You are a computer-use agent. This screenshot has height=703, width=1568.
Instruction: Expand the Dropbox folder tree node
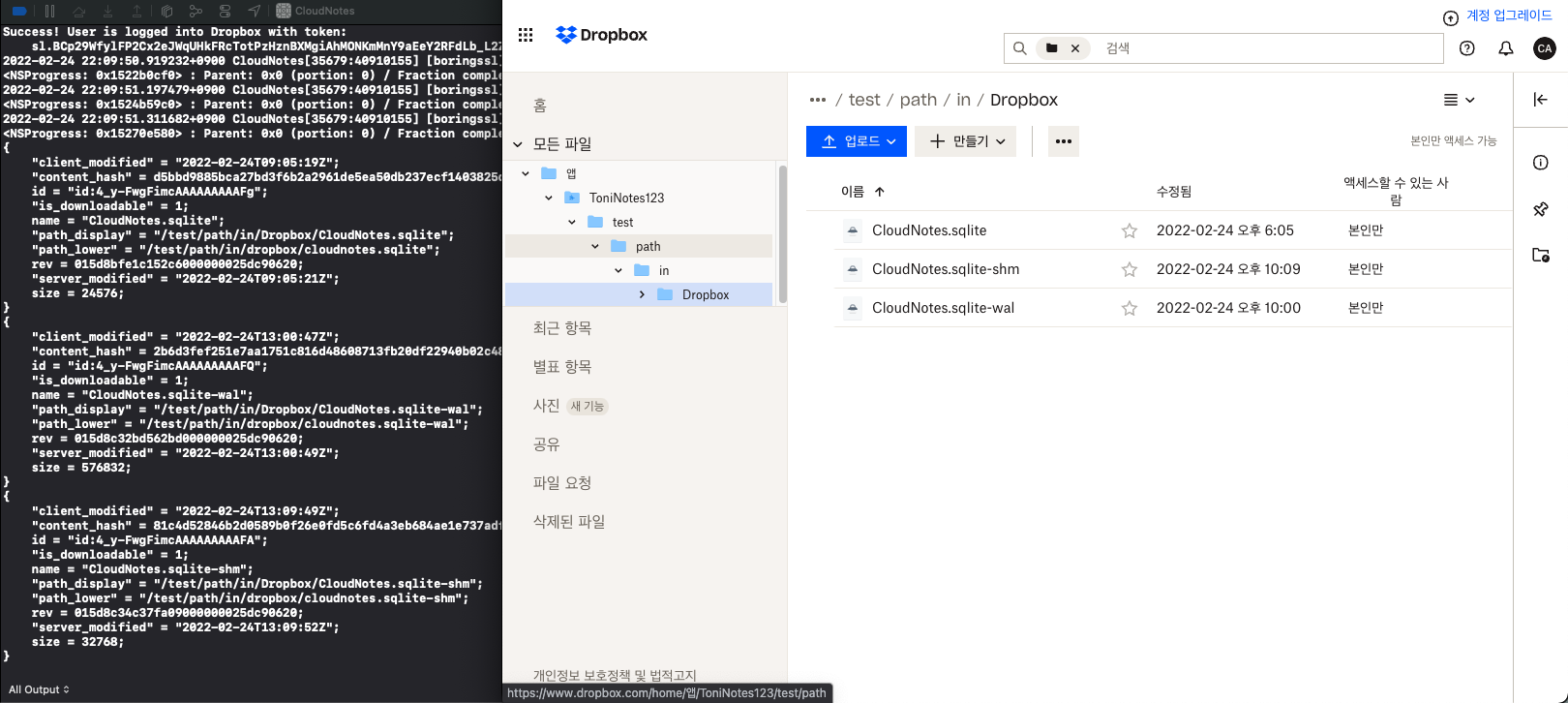pyautogui.click(x=642, y=294)
